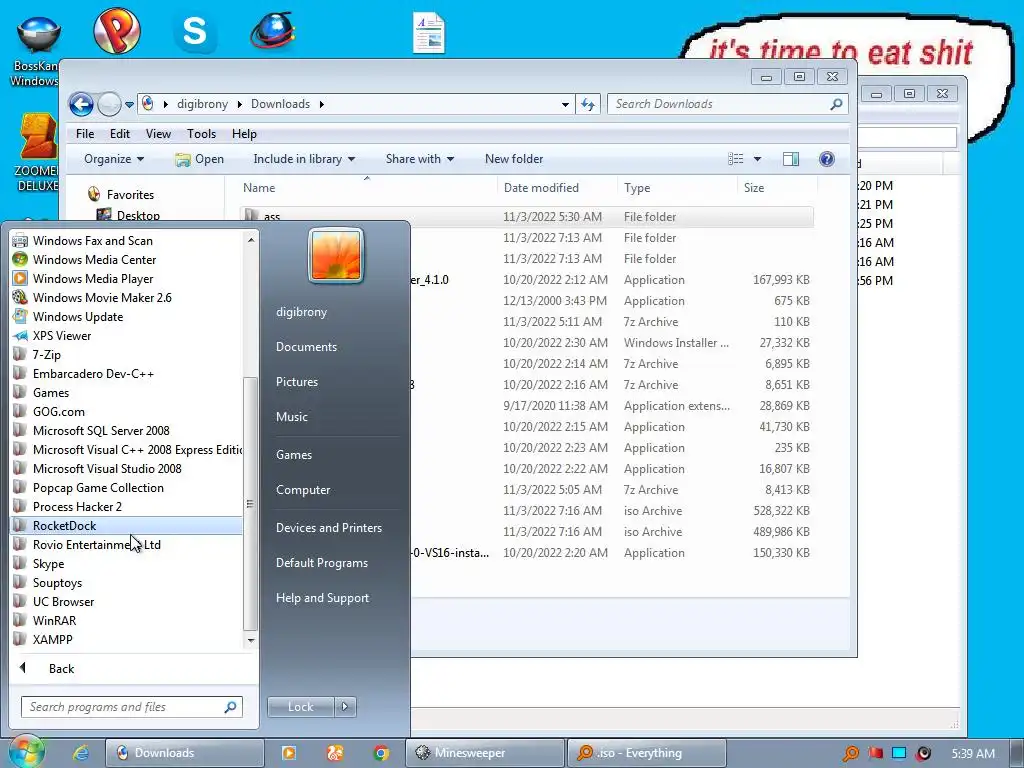Open Devices and Printers

point(328,528)
